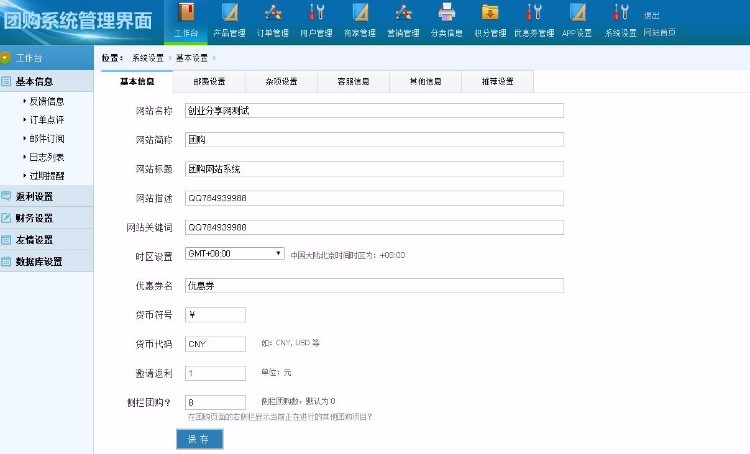
Task: Click the 网站名称 input field
Action: click(374, 111)
